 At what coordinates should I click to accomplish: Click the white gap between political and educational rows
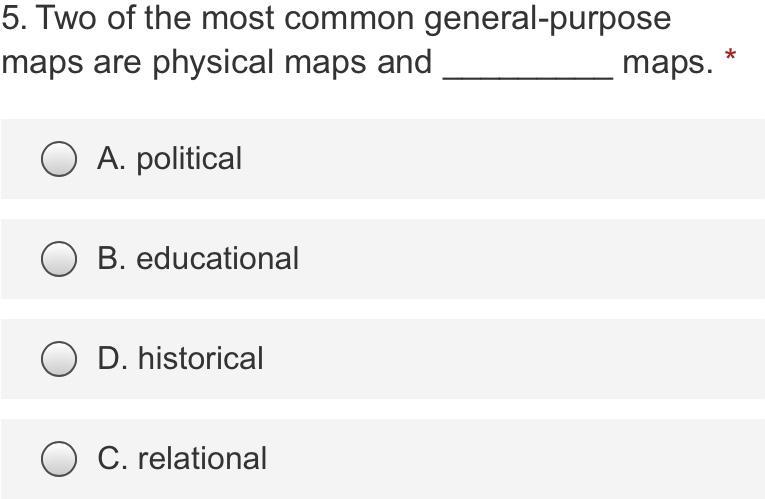pos(382,209)
